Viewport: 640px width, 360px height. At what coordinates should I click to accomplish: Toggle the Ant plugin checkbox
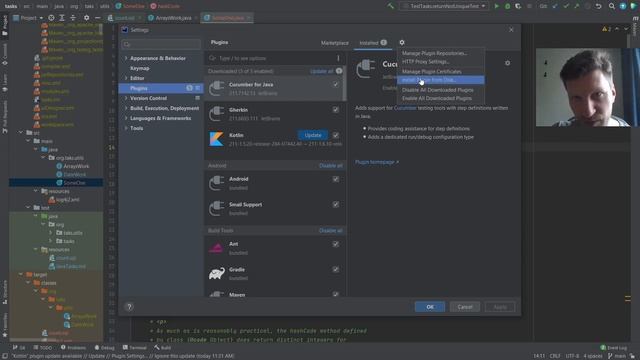tap(336, 244)
